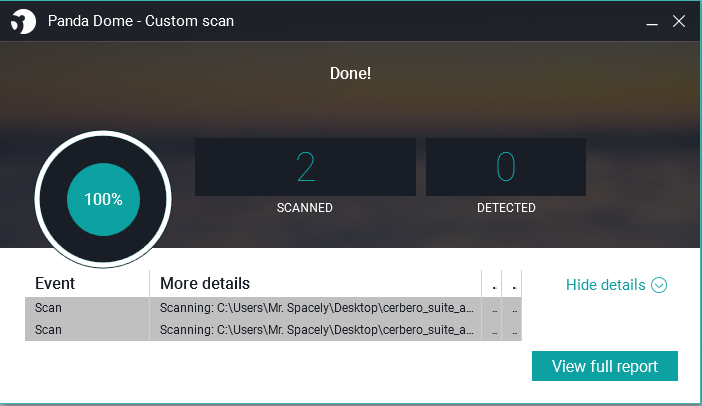Click the fourth narrow column header
The image size is (702, 406).
(x=512, y=283)
